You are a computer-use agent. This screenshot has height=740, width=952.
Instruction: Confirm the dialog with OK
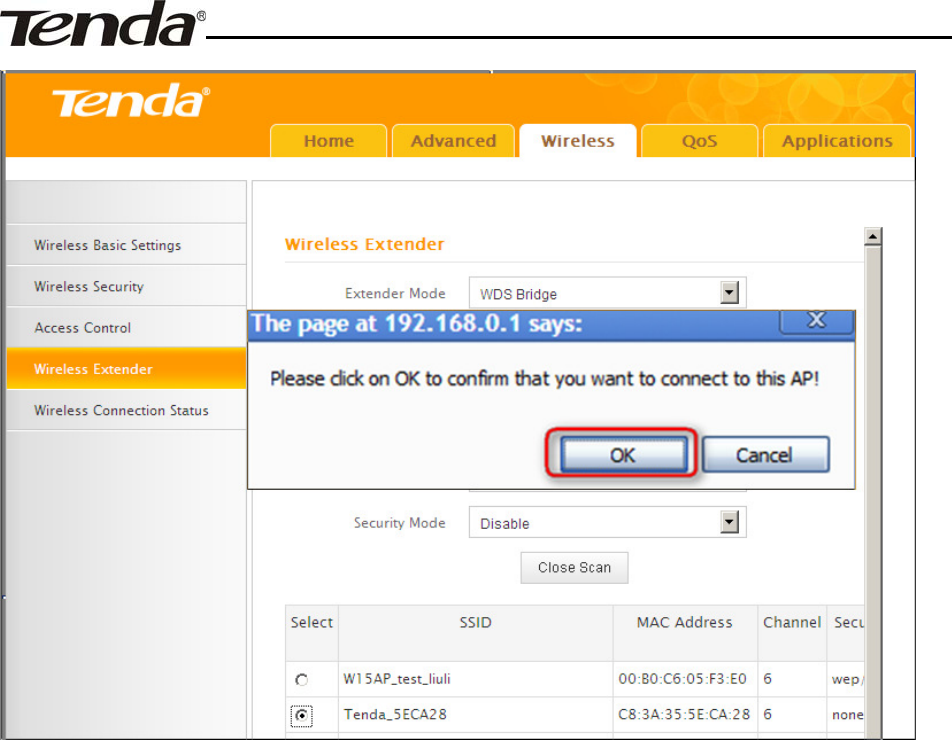click(x=624, y=455)
